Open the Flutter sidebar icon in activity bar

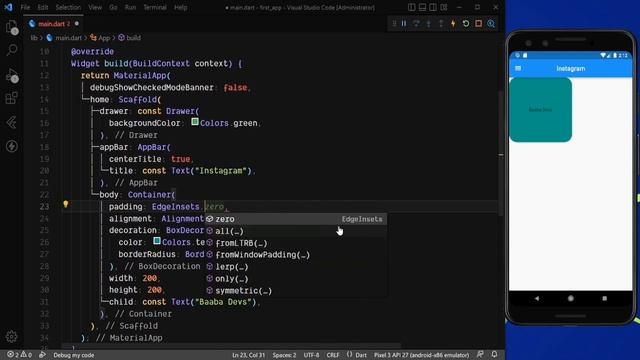tap(12, 122)
